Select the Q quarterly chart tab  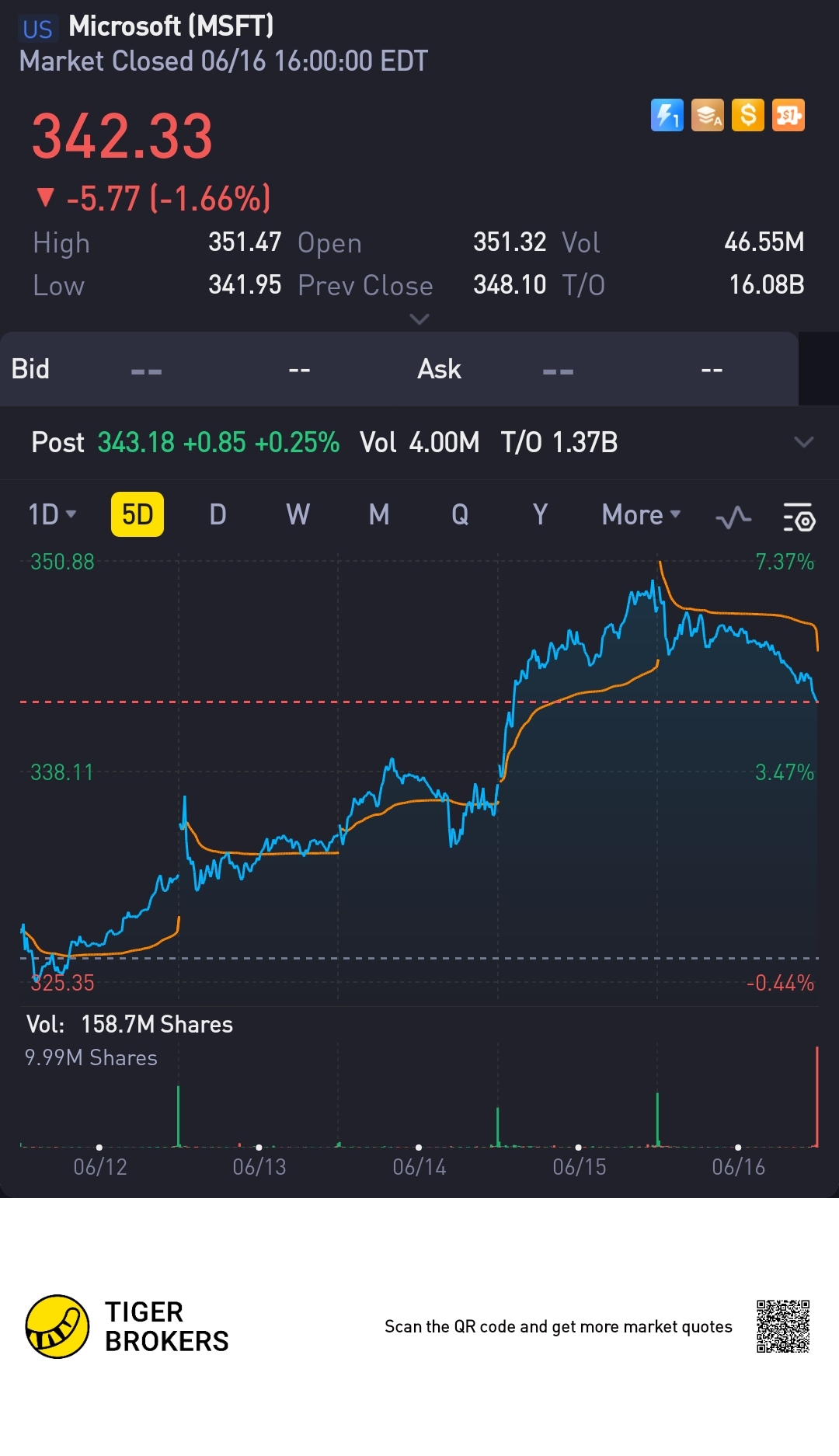(x=460, y=514)
